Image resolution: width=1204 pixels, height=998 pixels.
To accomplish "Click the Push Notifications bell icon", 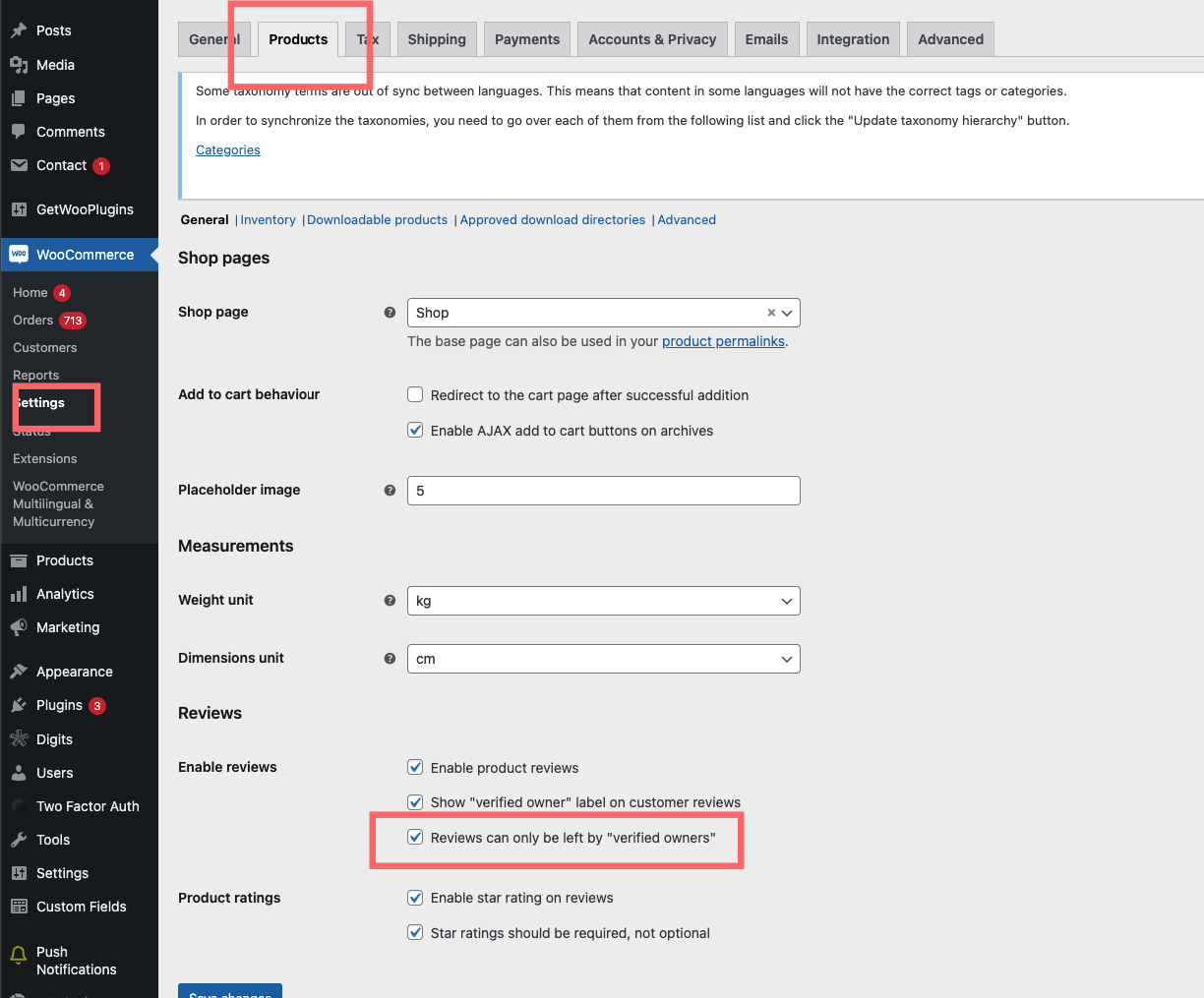I will coord(19,956).
